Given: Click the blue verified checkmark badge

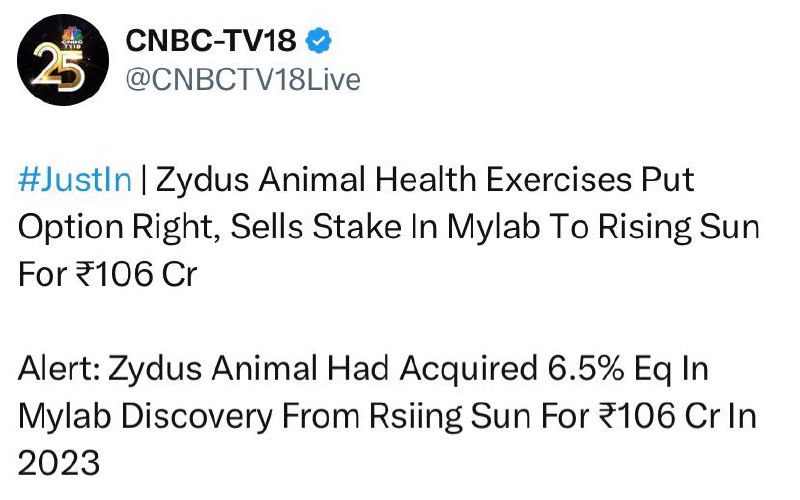Looking at the screenshot, I should coord(318,40).
